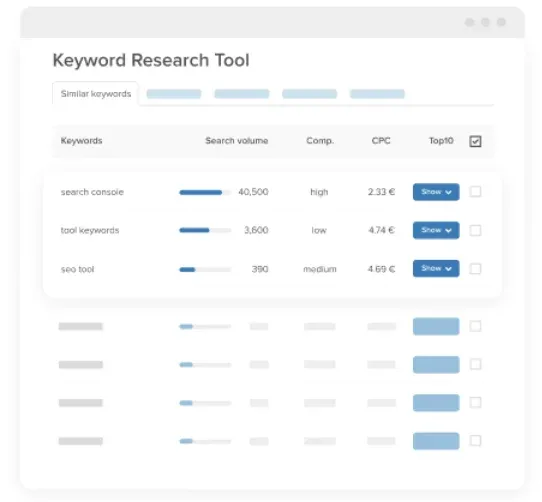Expand Show dropdown for search console

(436, 192)
